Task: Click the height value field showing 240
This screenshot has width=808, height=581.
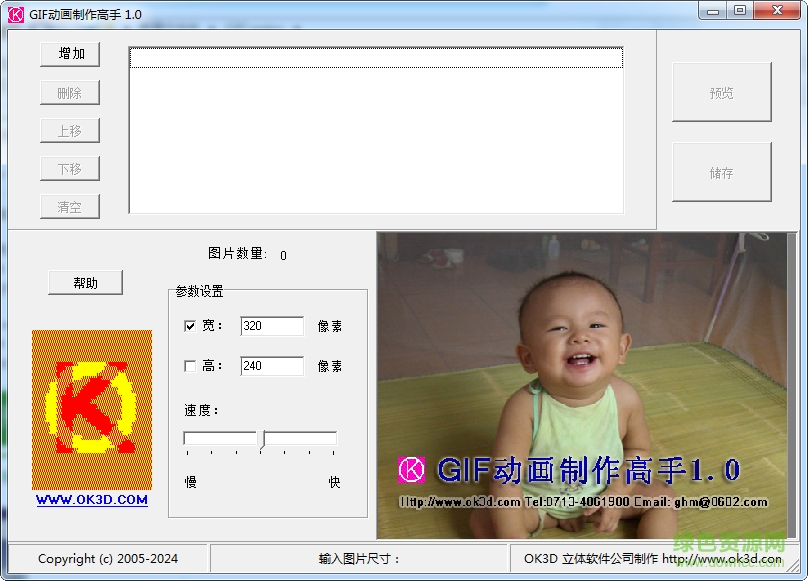Action: click(270, 366)
